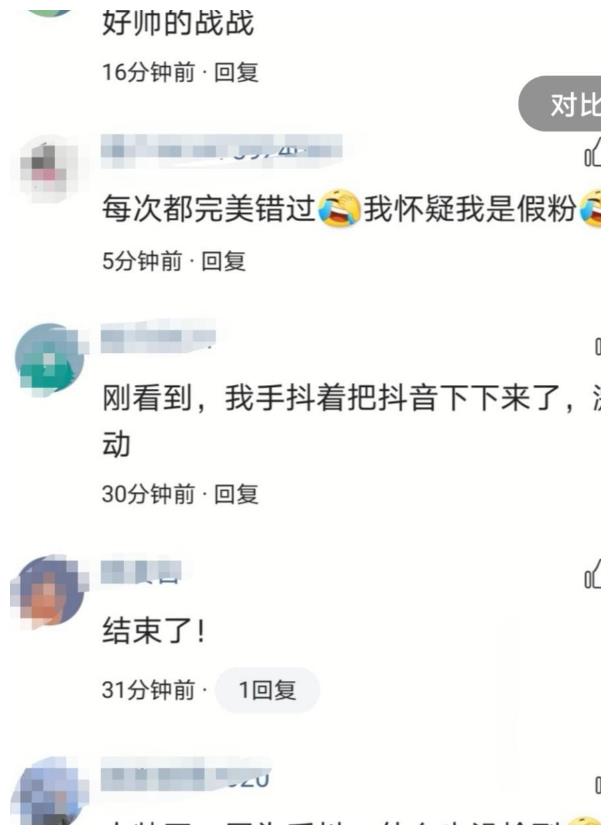Like the '每次都完美错过' comment with thumbs-up
Screen dimensions: 611x835
point(593,154)
